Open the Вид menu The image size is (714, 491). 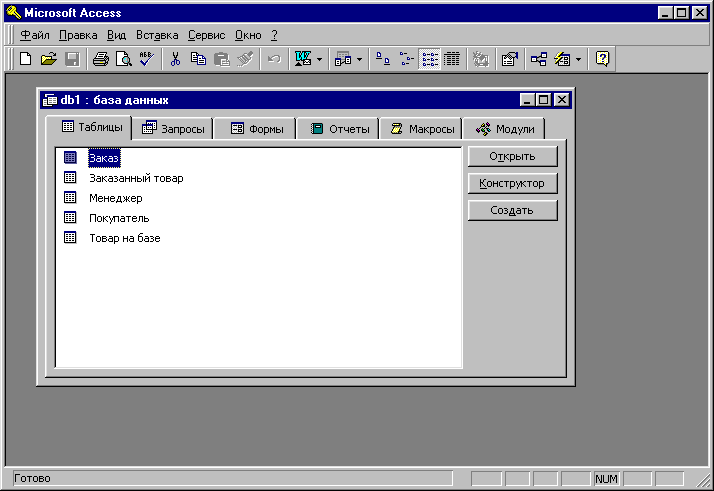[x=117, y=35]
